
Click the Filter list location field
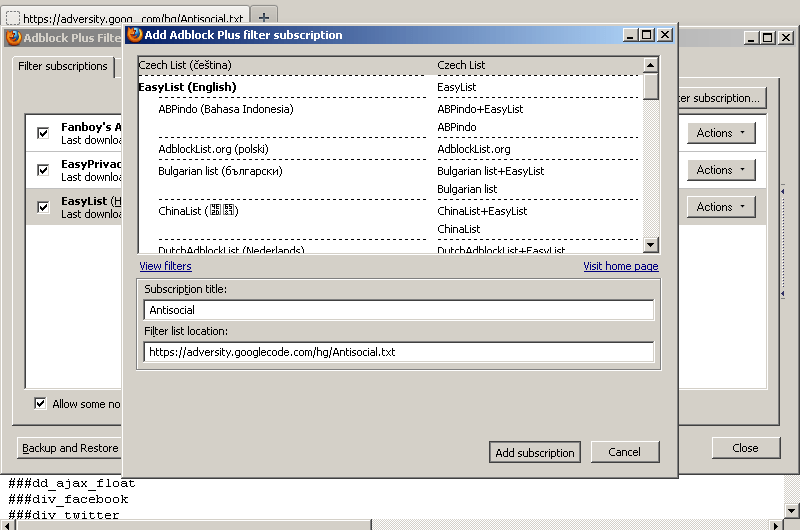pos(398,352)
